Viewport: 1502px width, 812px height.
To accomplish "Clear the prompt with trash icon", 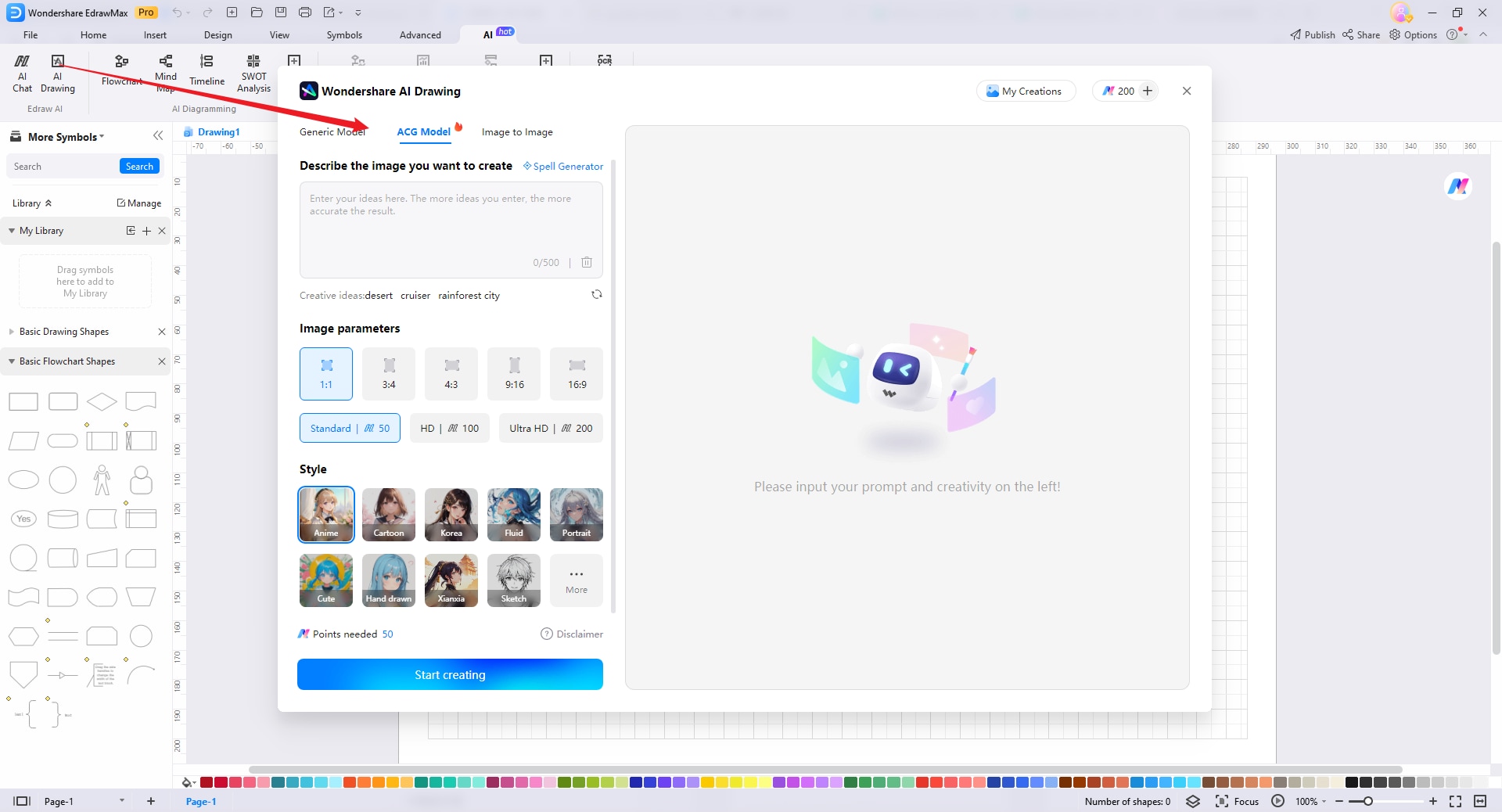I will [x=587, y=263].
